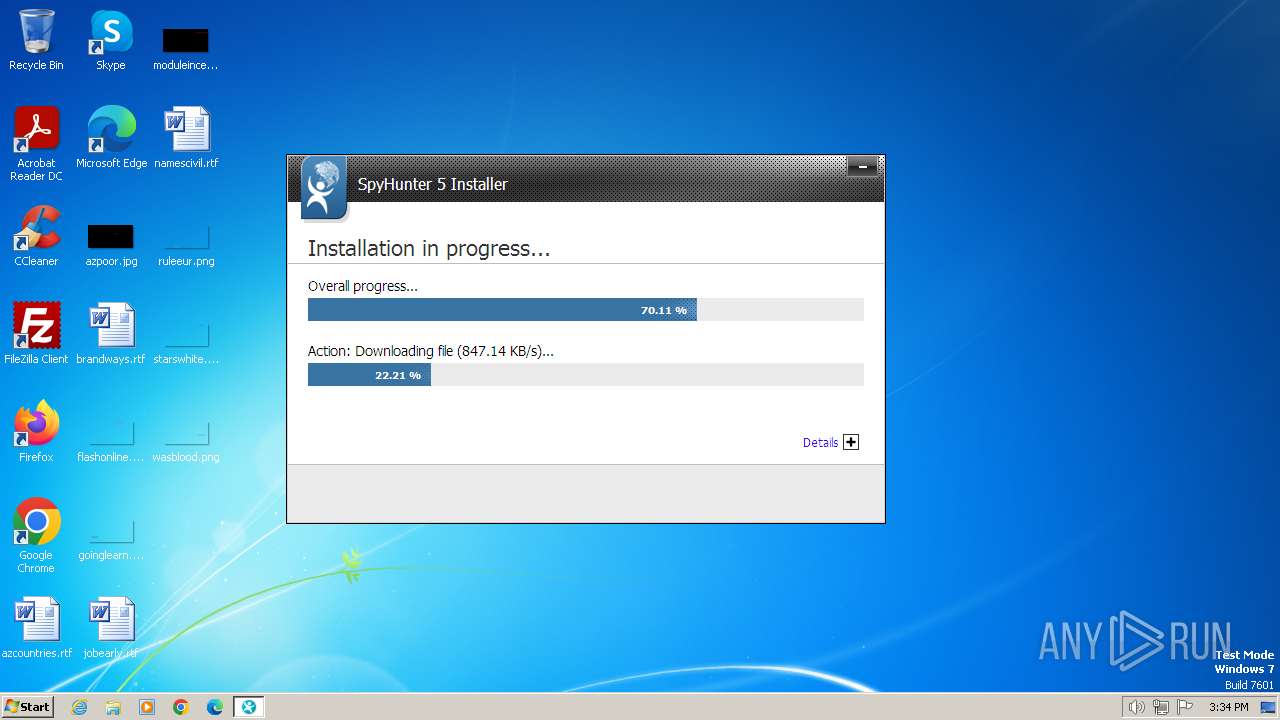The width and height of the screenshot is (1280, 720).
Task: Select the goinglearn file on the desktop
Action: pyautogui.click(x=111, y=538)
